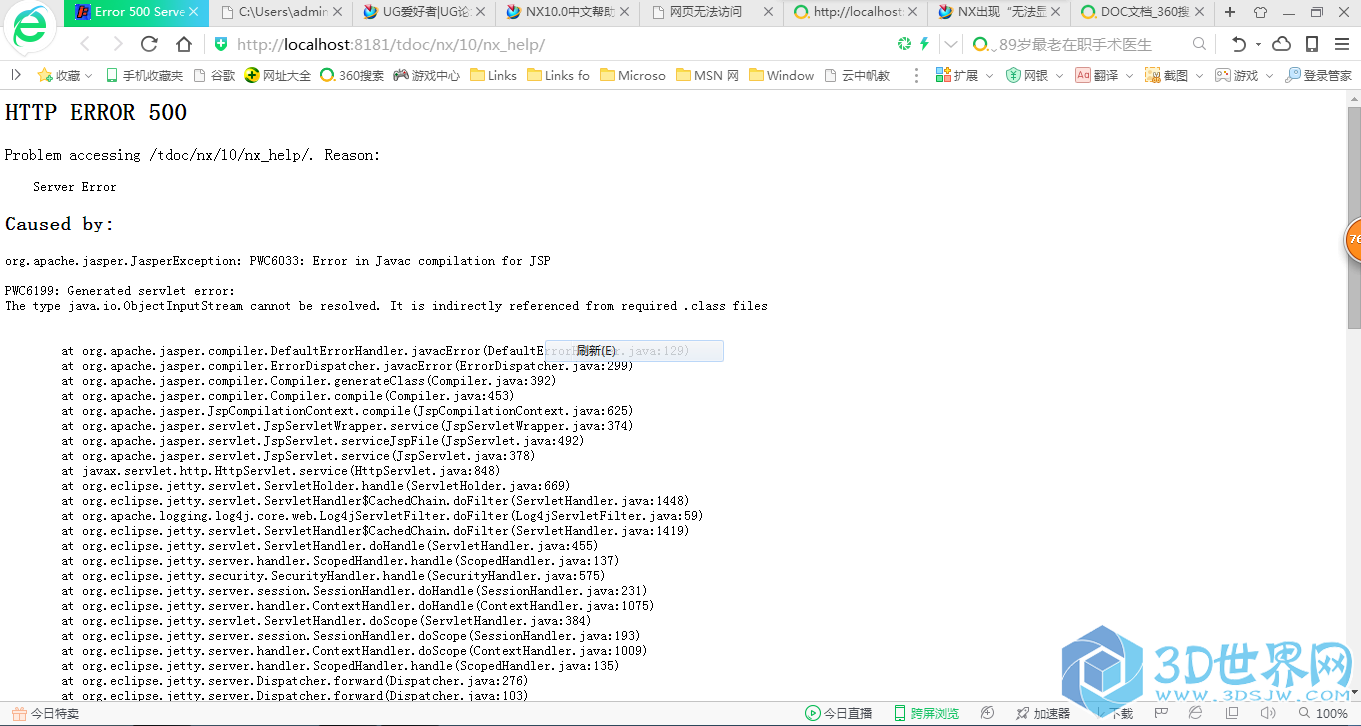This screenshot has height=726, width=1361.
Task: Close the NX出现 tab
Action: (x=1057, y=12)
